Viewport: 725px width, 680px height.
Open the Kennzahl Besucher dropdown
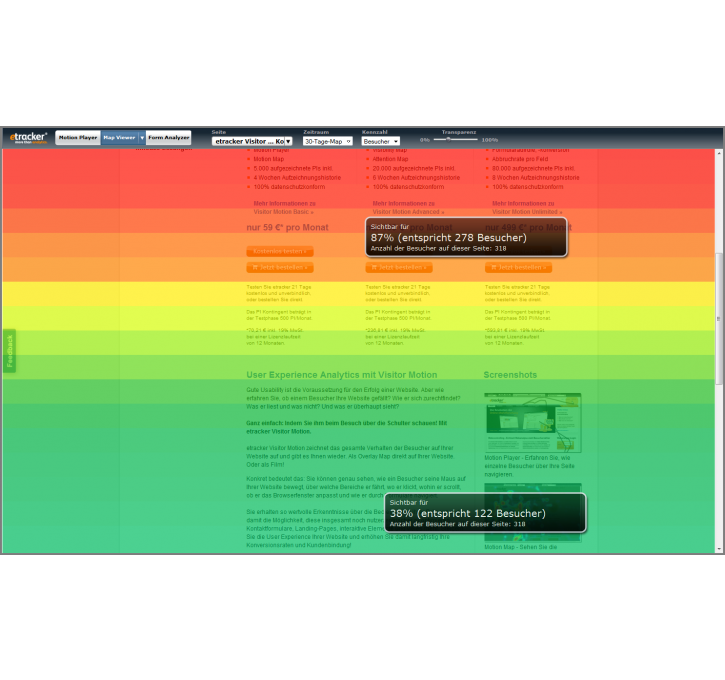tap(381, 141)
